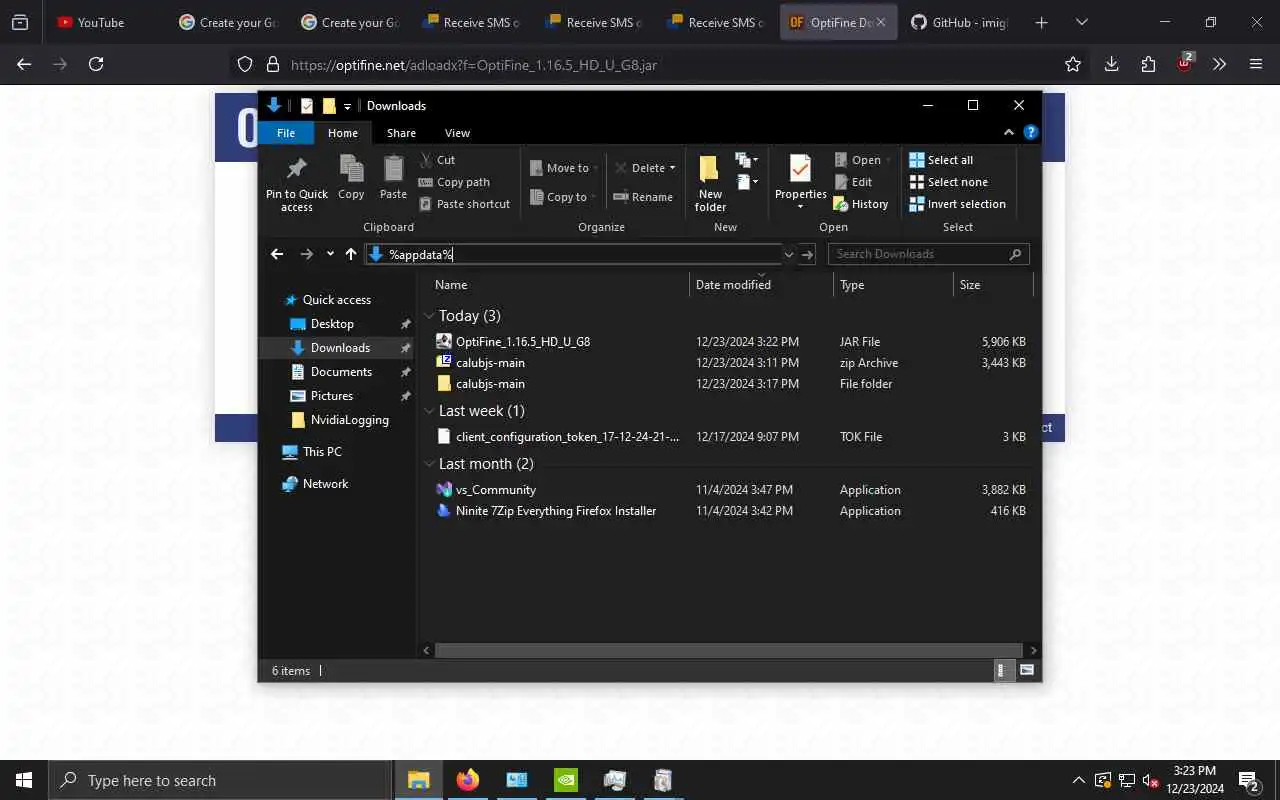The image size is (1280, 800).
Task: Click the Paste ribbon button
Action: [x=393, y=178]
